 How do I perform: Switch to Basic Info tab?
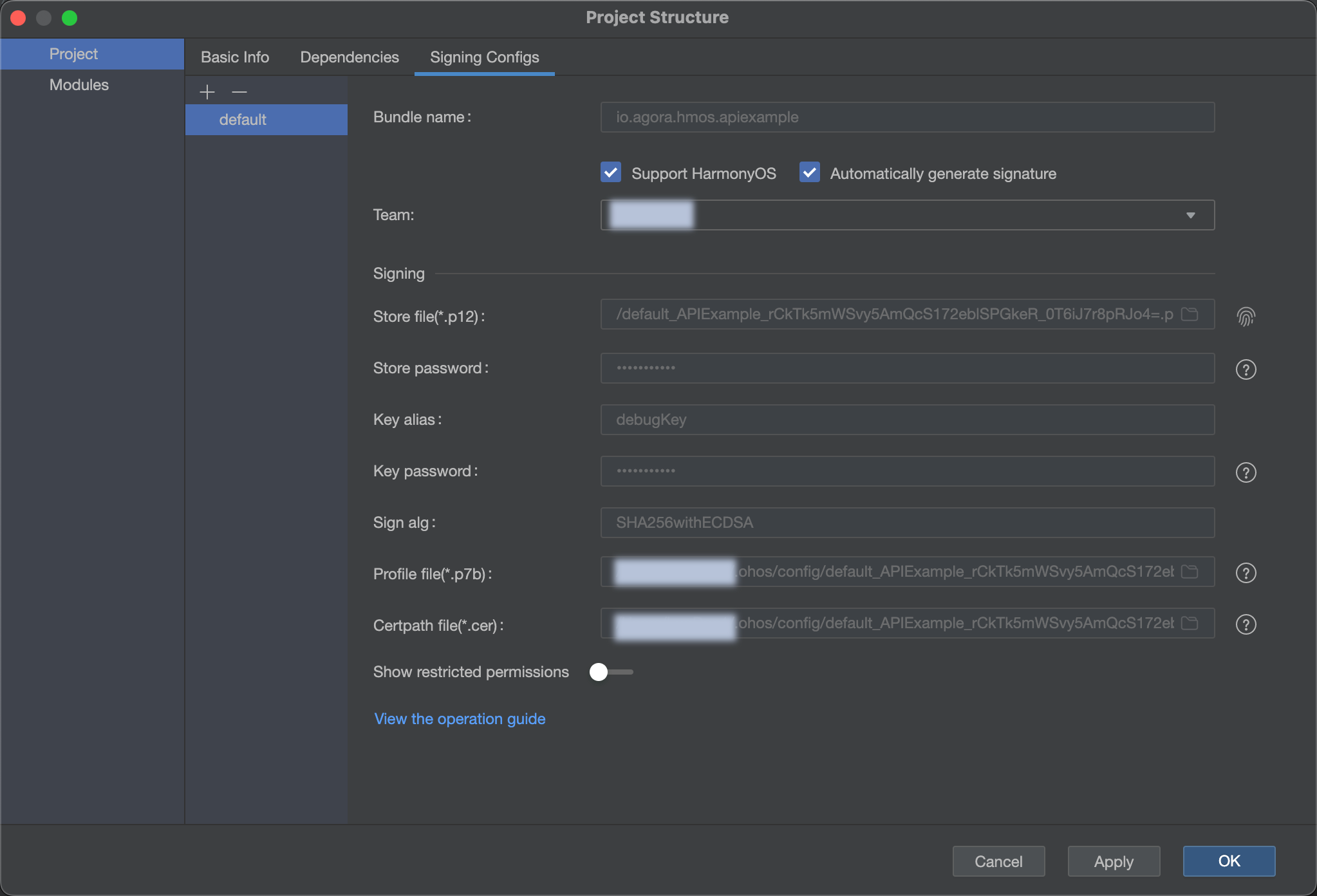(235, 57)
